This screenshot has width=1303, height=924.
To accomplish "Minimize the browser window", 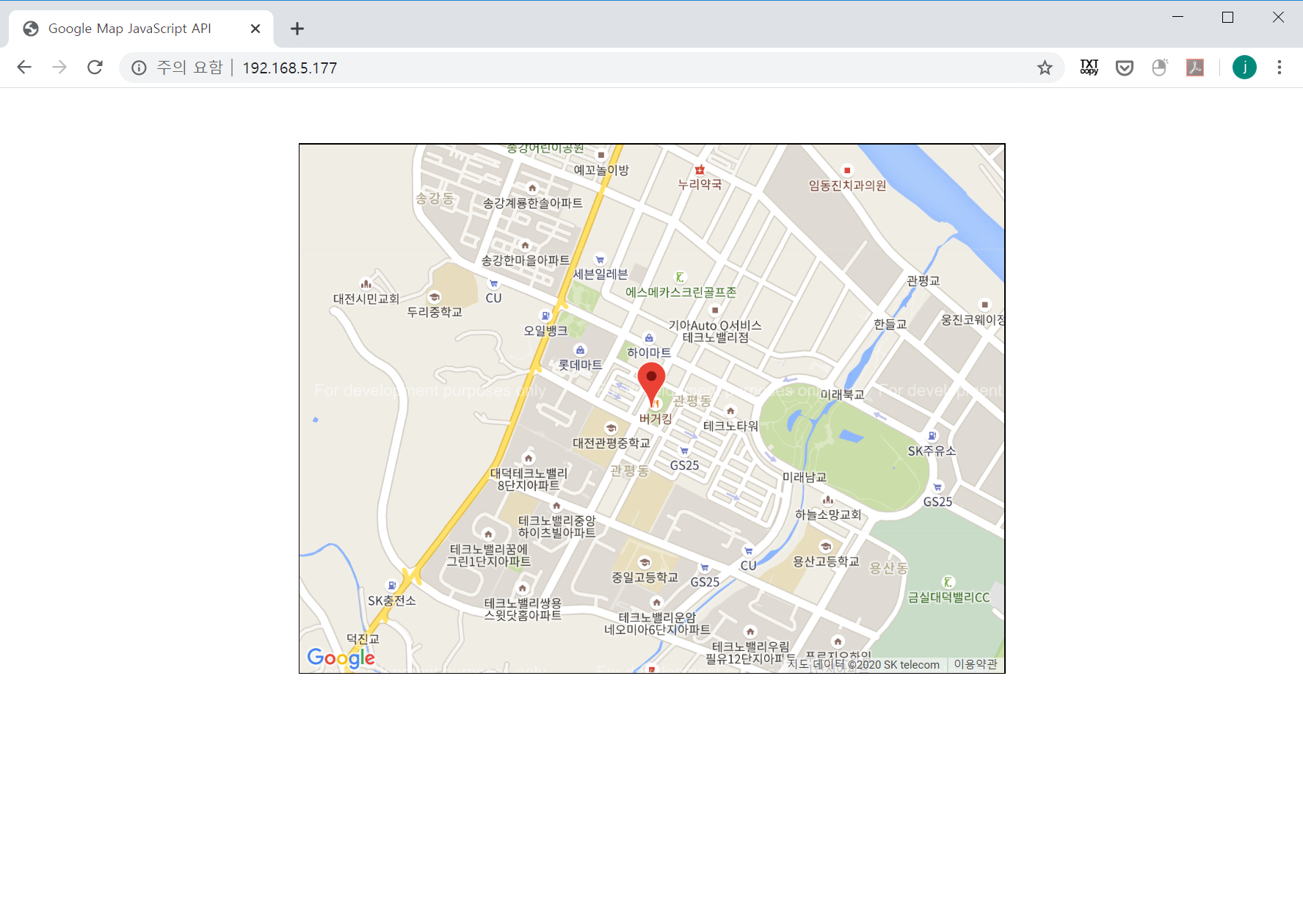I will [1178, 17].
